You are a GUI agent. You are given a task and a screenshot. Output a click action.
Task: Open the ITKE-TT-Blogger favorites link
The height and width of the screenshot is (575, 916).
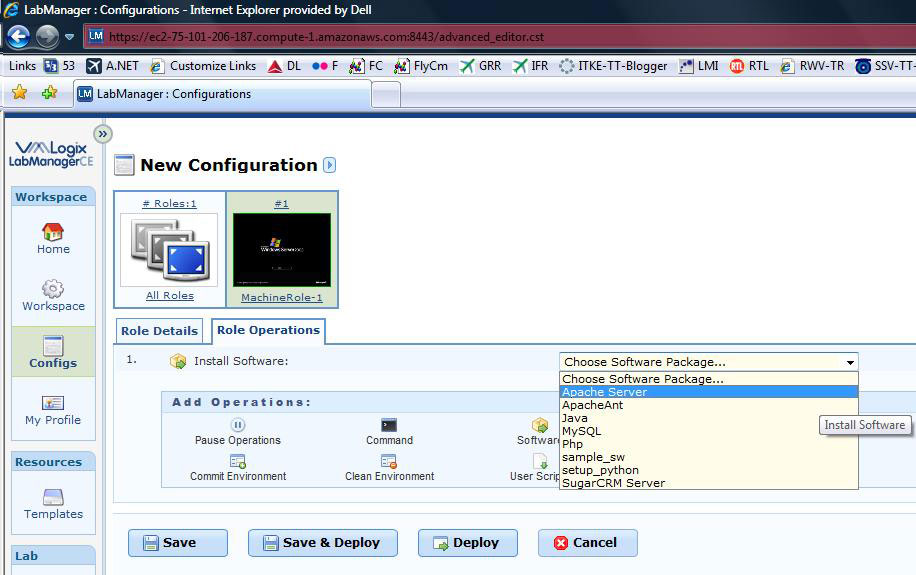613,66
